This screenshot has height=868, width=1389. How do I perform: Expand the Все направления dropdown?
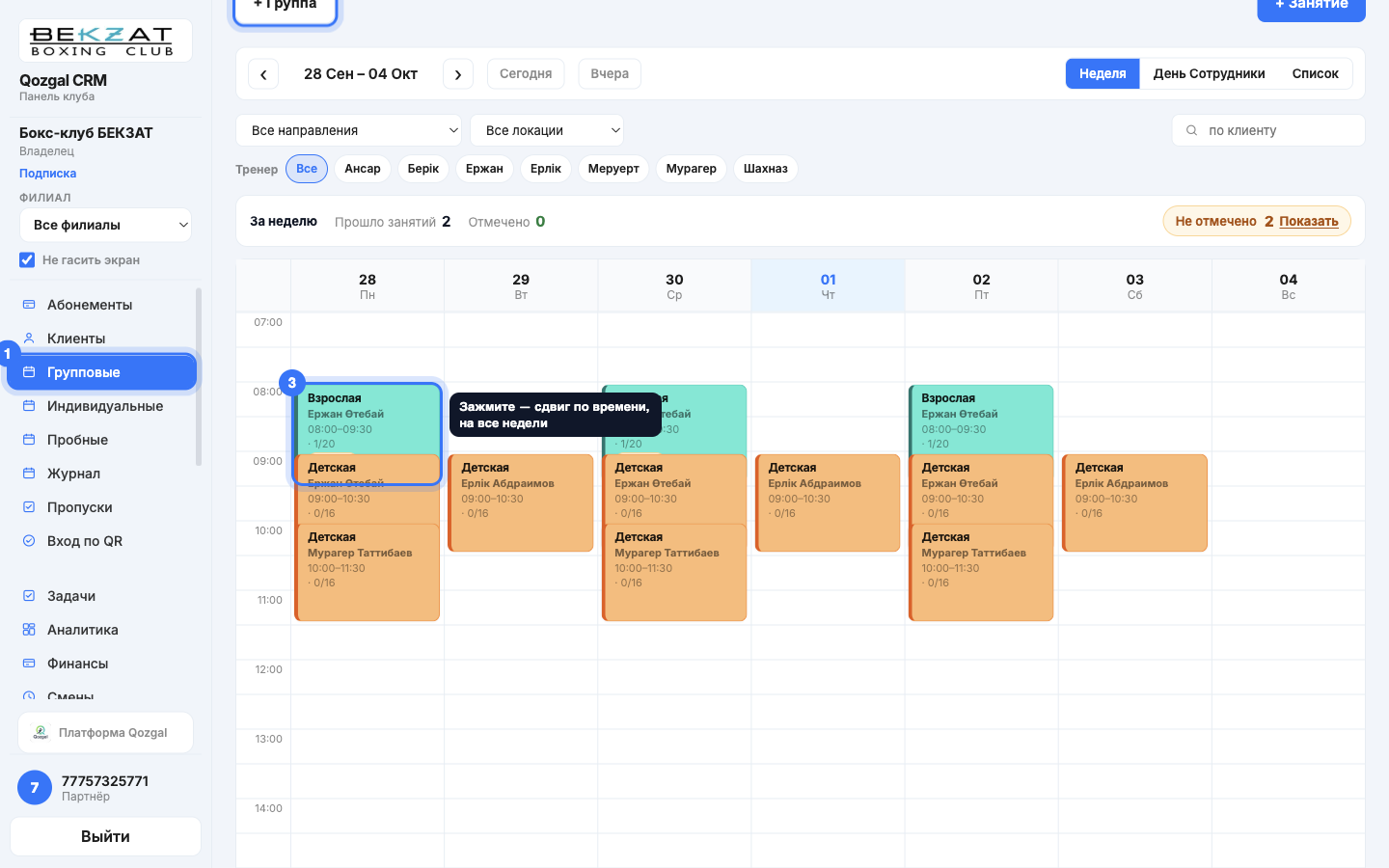(x=349, y=130)
